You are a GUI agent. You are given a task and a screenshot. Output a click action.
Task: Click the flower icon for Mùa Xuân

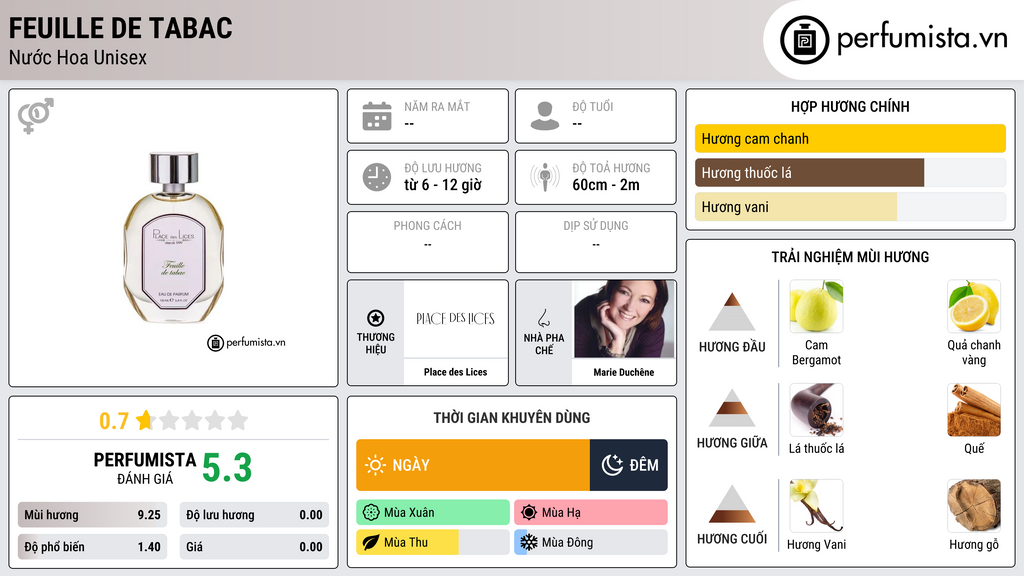click(x=371, y=513)
